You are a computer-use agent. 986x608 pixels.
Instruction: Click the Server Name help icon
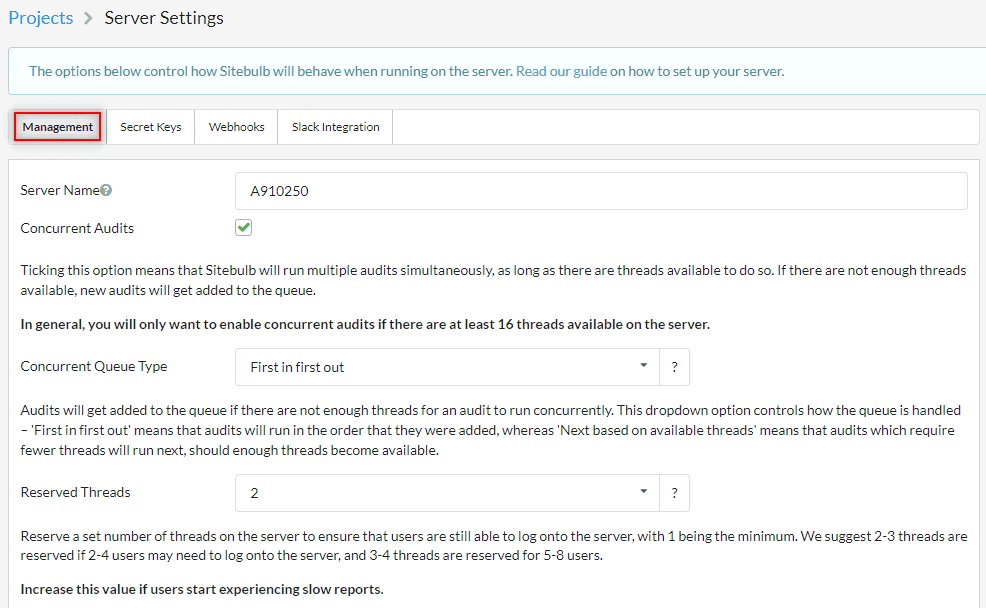[106, 190]
